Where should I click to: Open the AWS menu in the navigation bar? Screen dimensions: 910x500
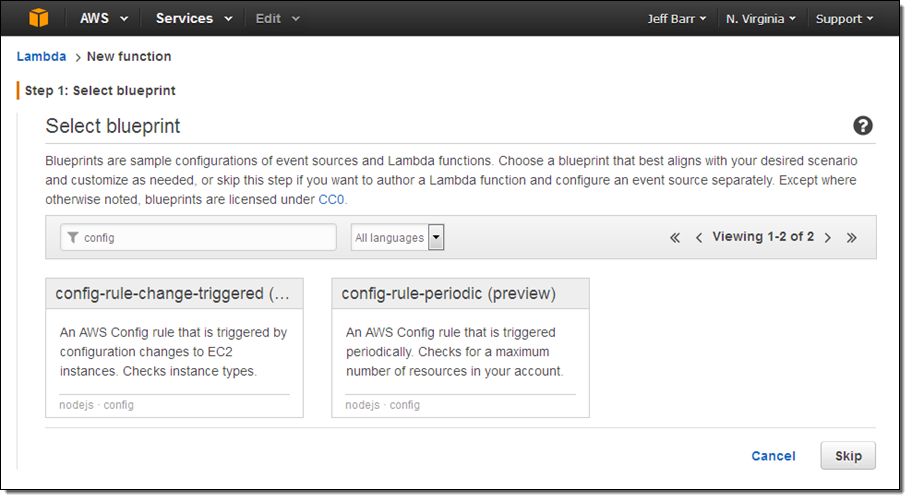click(104, 18)
